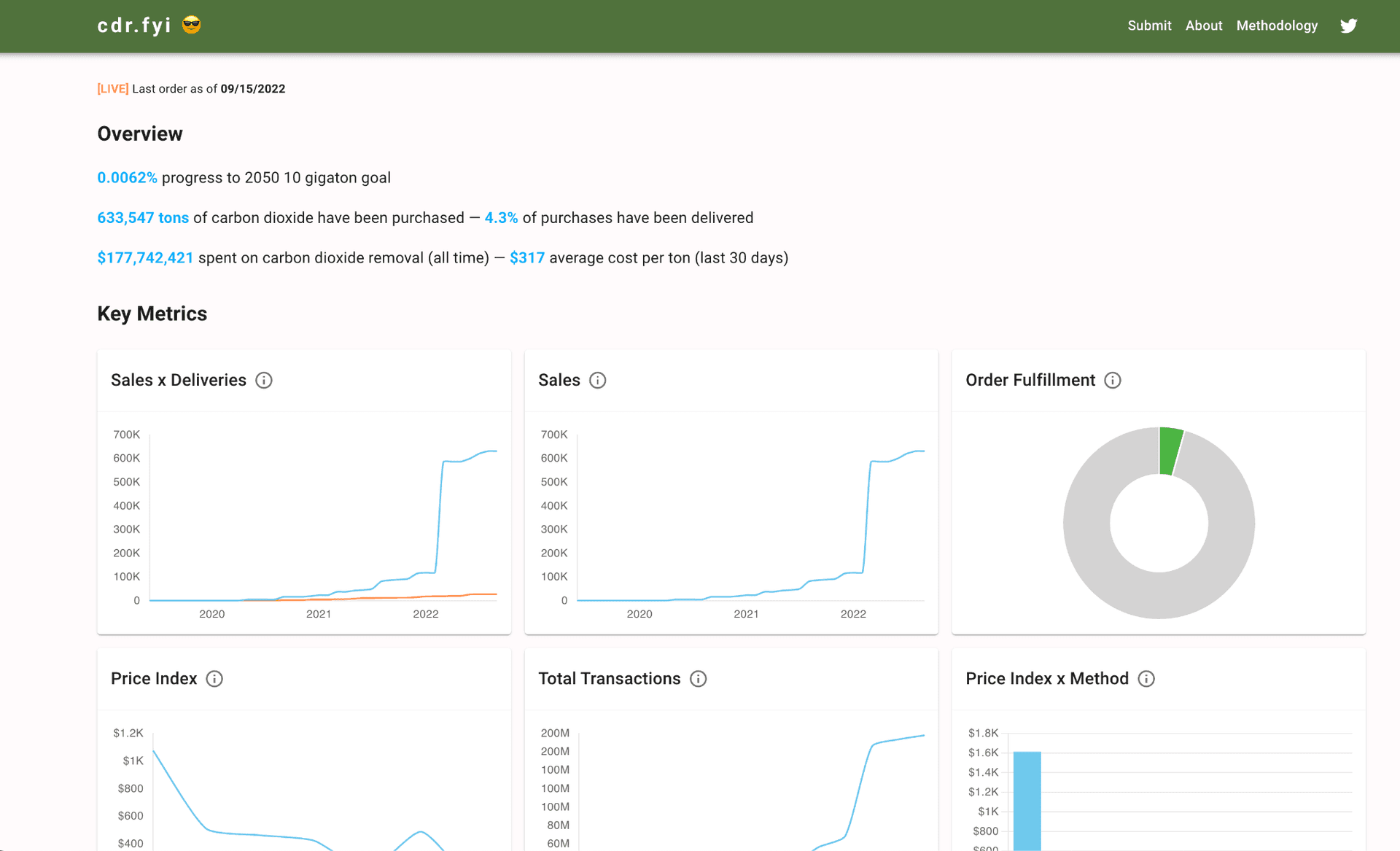This screenshot has height=851, width=1400.
Task: Click the Total Transactions card title
Action: 610,679
